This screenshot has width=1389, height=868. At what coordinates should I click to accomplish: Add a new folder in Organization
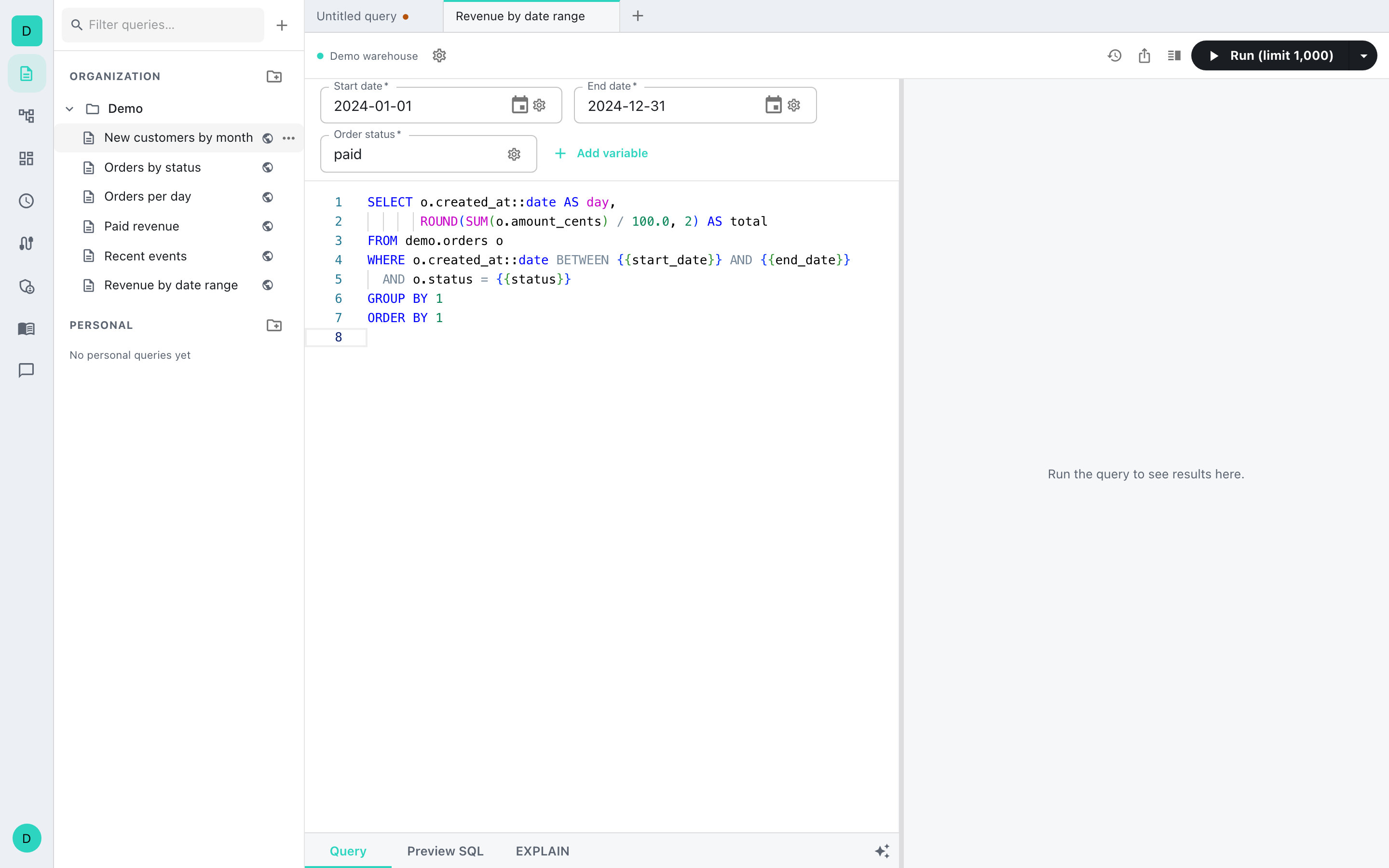point(274,76)
